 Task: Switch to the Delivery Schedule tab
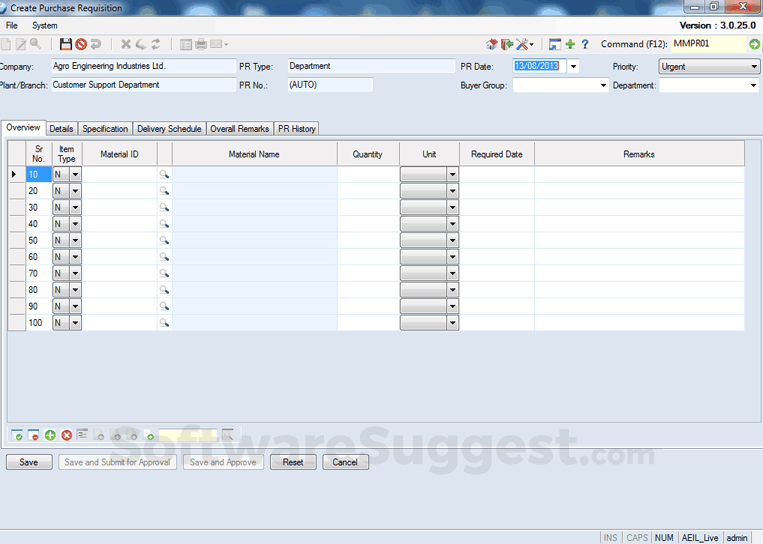coord(169,129)
